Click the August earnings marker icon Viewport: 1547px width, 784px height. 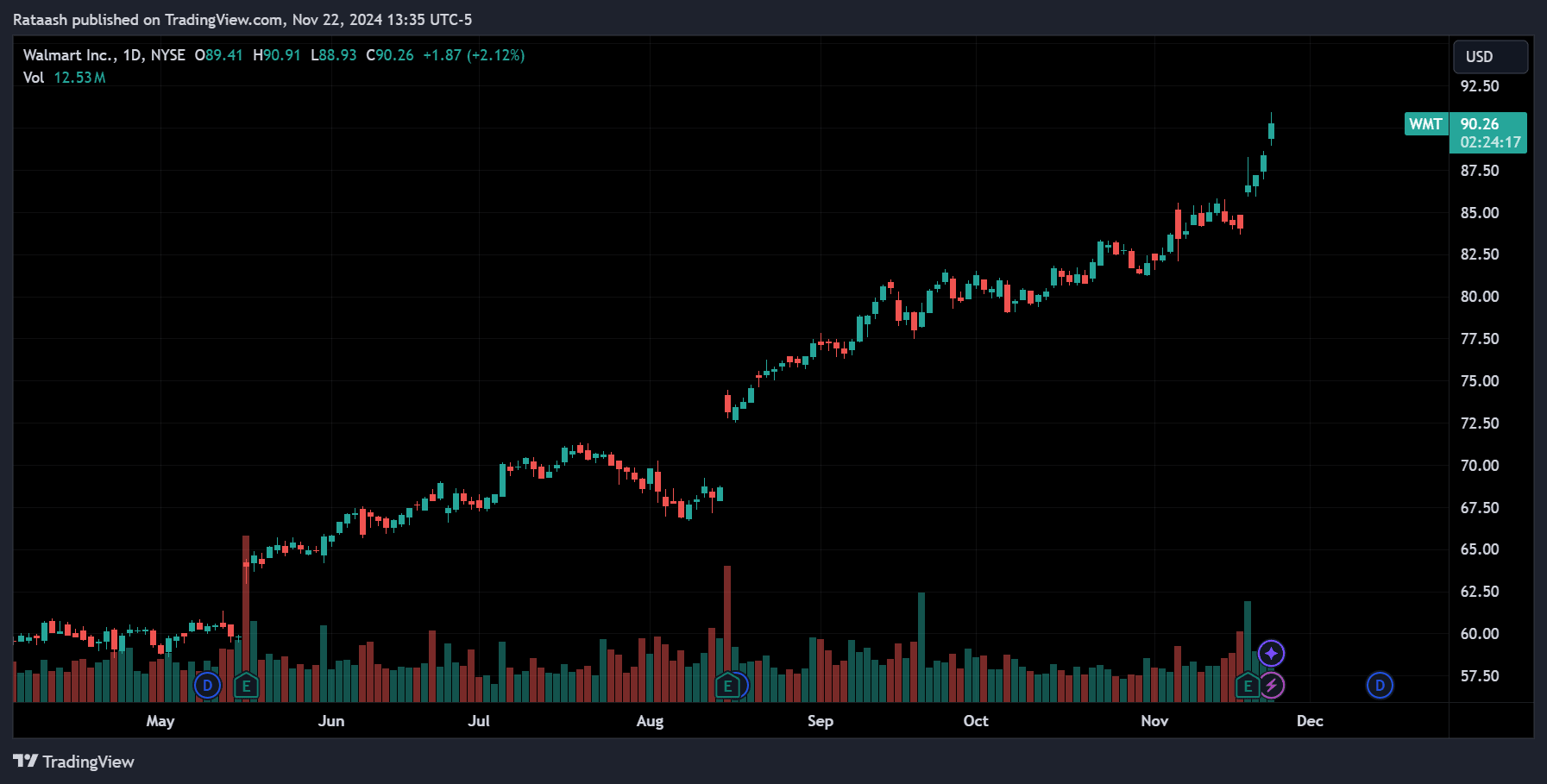(x=727, y=687)
